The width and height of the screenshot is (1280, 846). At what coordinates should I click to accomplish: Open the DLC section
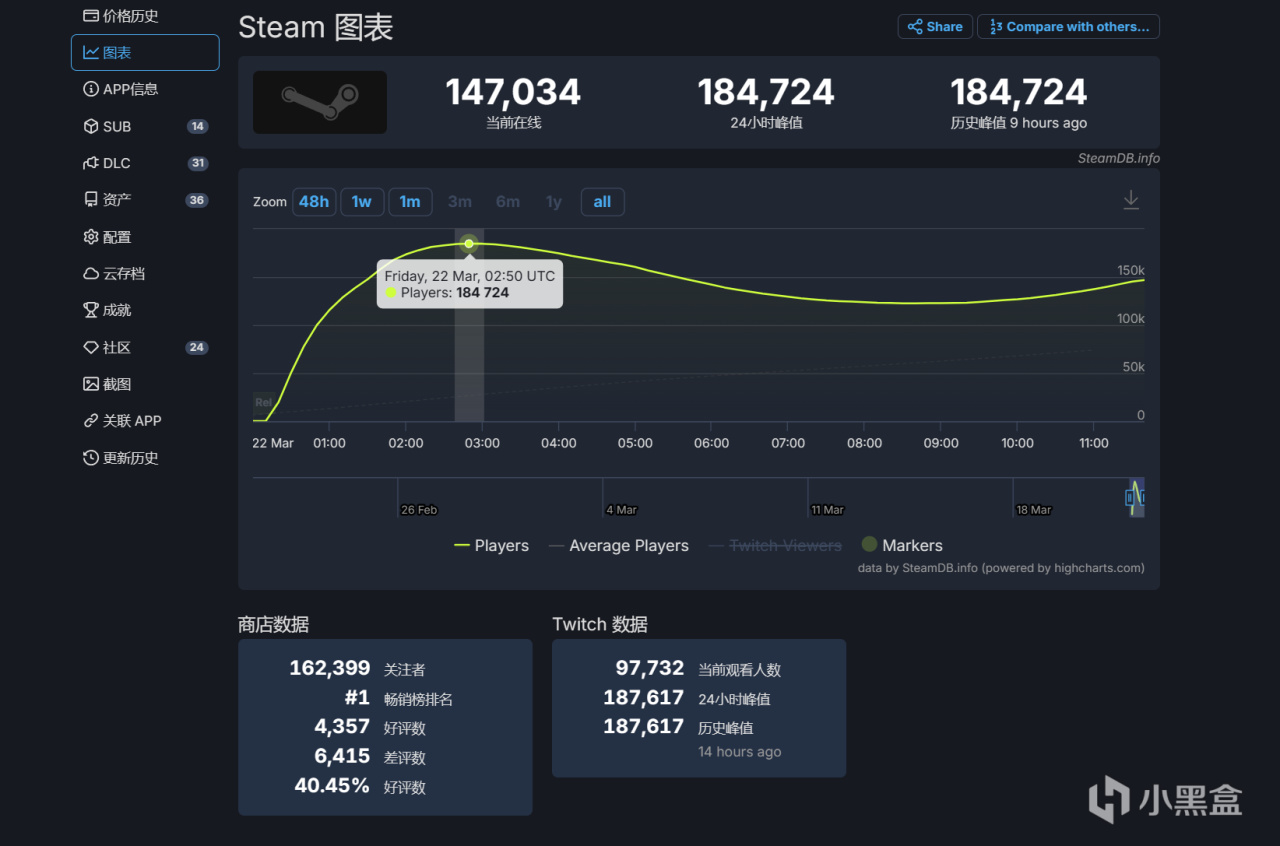click(145, 163)
